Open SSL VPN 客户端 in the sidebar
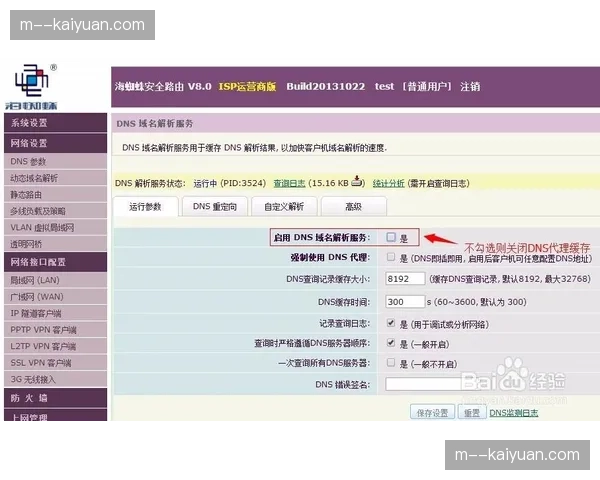 pos(55,363)
